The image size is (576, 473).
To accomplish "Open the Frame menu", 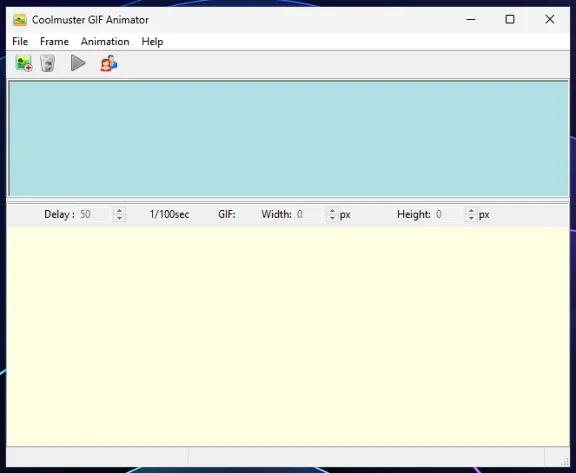I will pos(54,41).
